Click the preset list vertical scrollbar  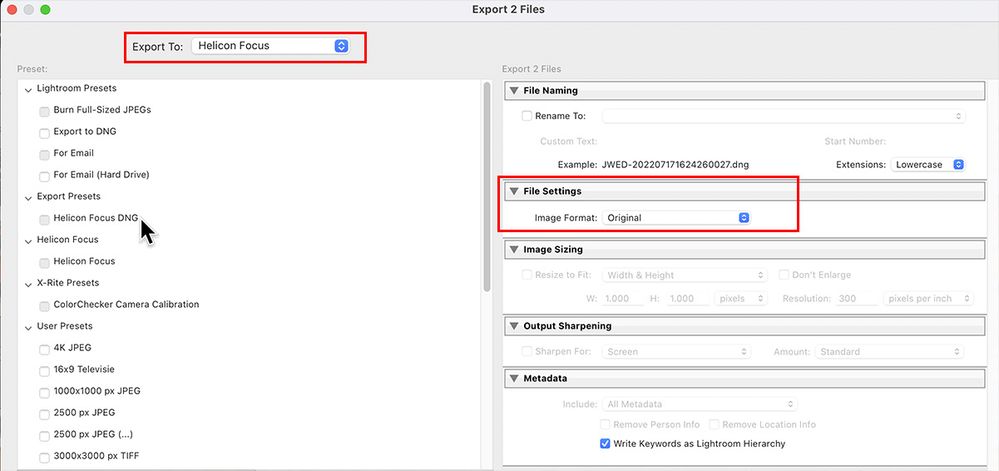487,190
